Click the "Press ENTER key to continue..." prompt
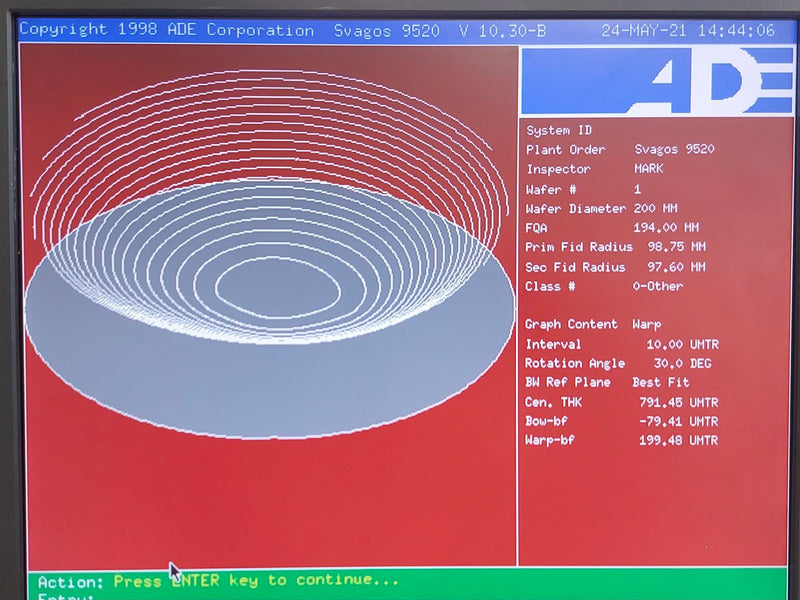This screenshot has height=600, width=800. pos(256,580)
